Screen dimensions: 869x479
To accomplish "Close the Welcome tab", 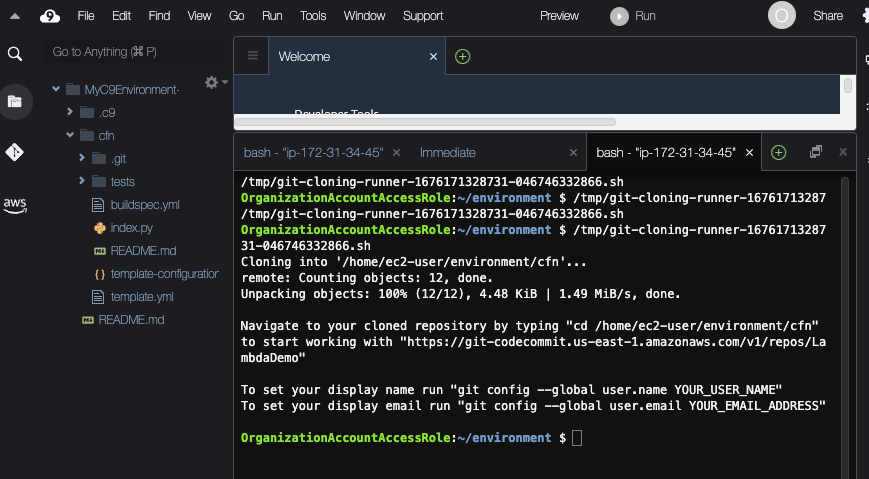I will point(433,57).
